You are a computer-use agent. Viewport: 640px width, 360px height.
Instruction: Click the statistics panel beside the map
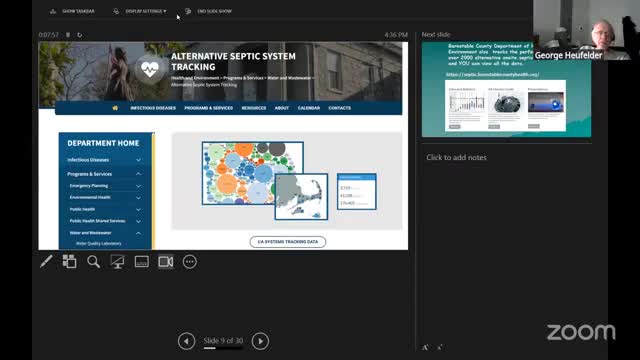[x=357, y=191]
